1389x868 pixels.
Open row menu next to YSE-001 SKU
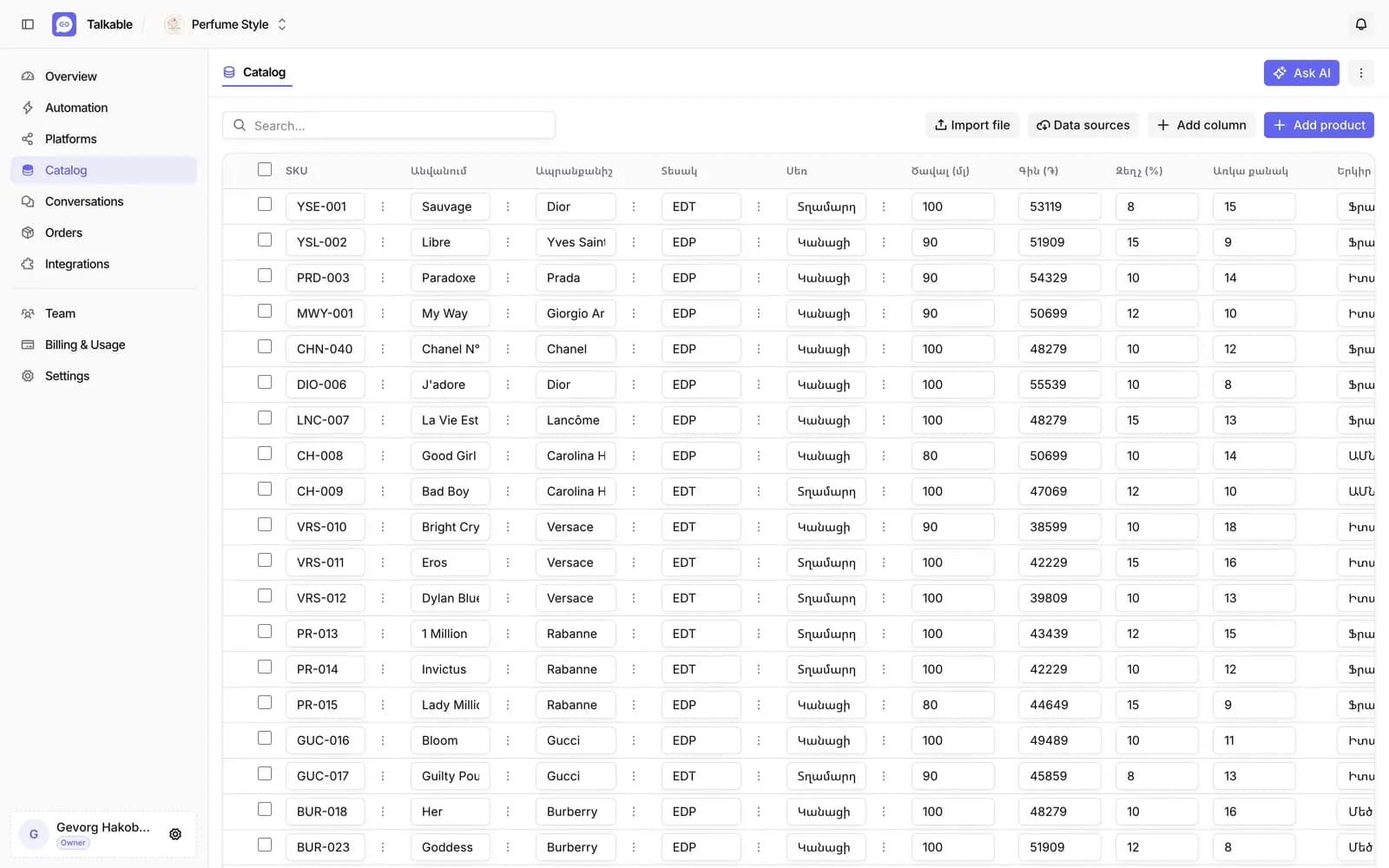383,207
